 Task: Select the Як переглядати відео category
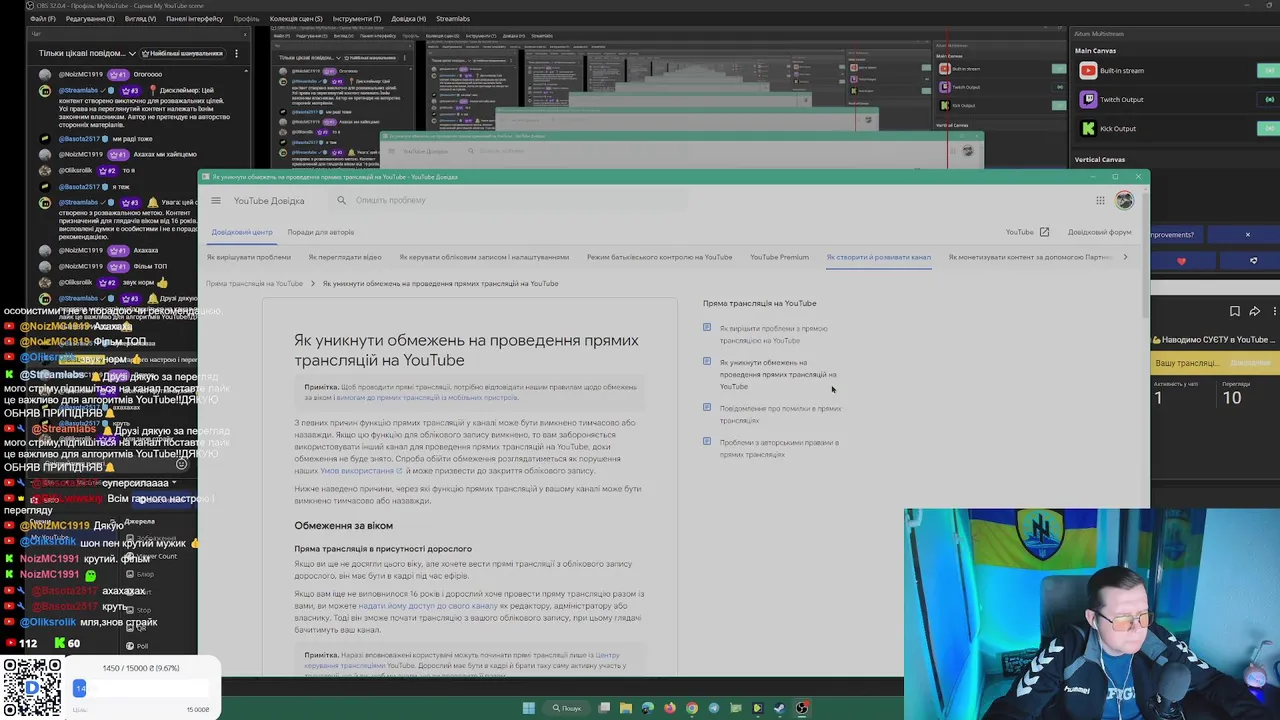point(345,257)
